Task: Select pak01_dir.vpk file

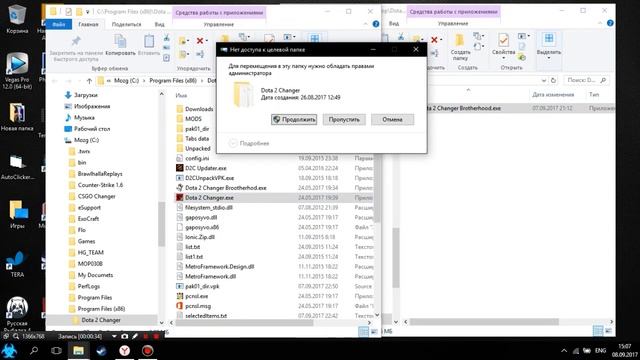Action: tap(202, 286)
